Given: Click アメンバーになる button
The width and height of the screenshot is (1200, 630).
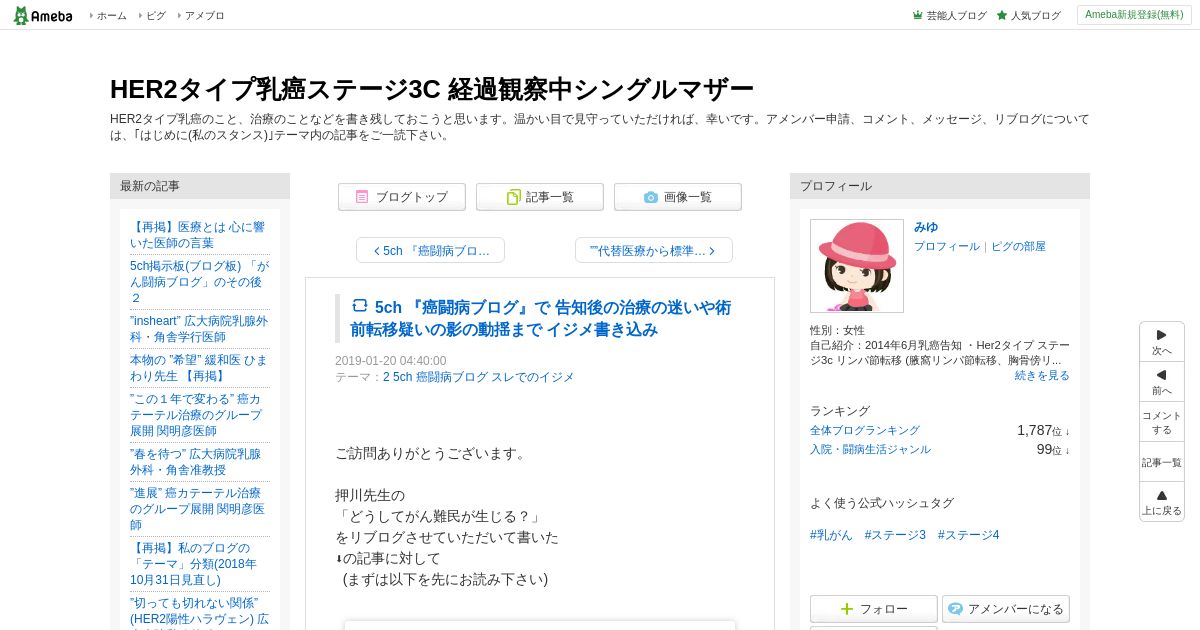Looking at the screenshot, I should coord(1006,609).
